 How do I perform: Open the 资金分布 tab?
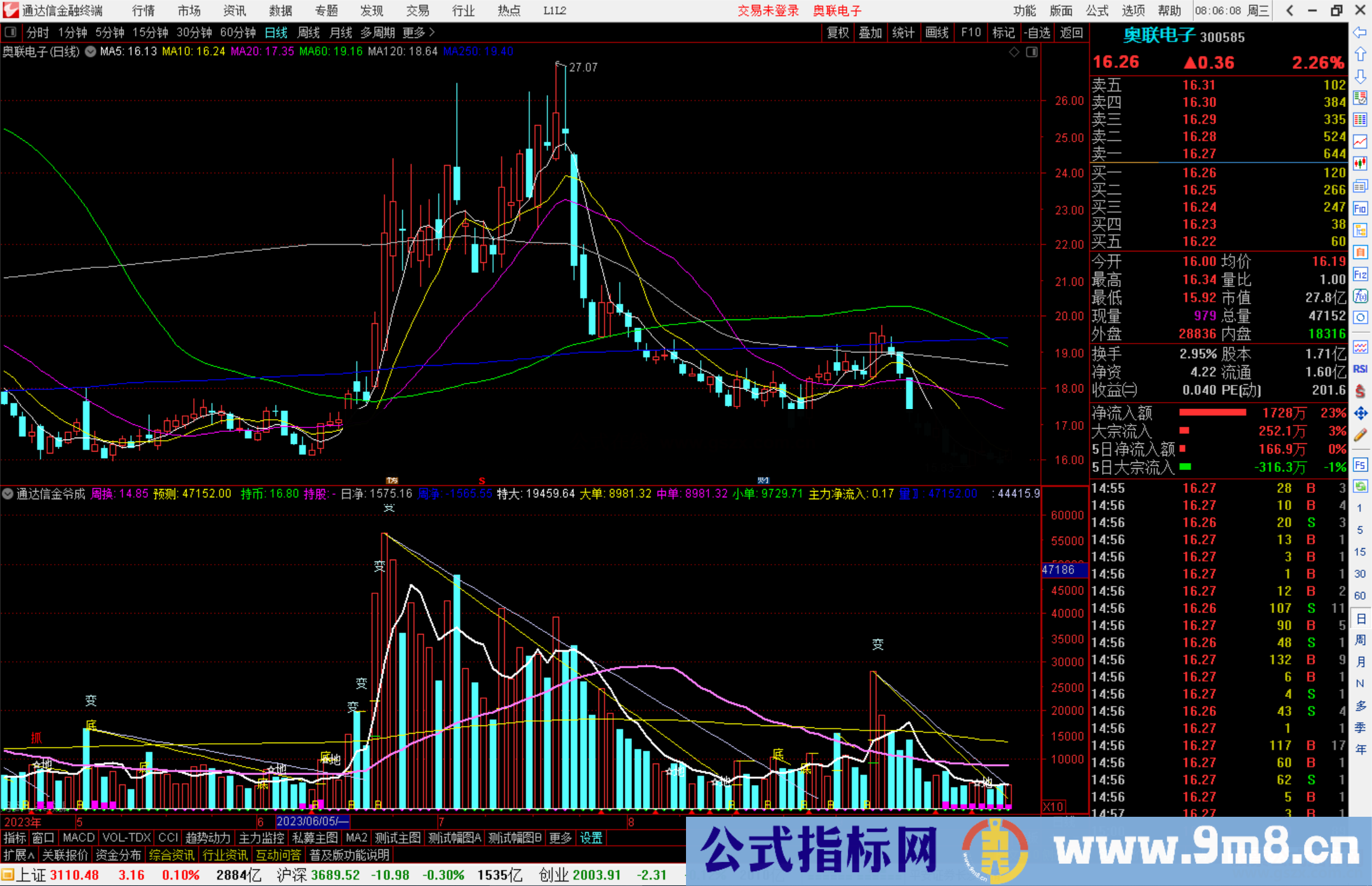click(x=119, y=855)
